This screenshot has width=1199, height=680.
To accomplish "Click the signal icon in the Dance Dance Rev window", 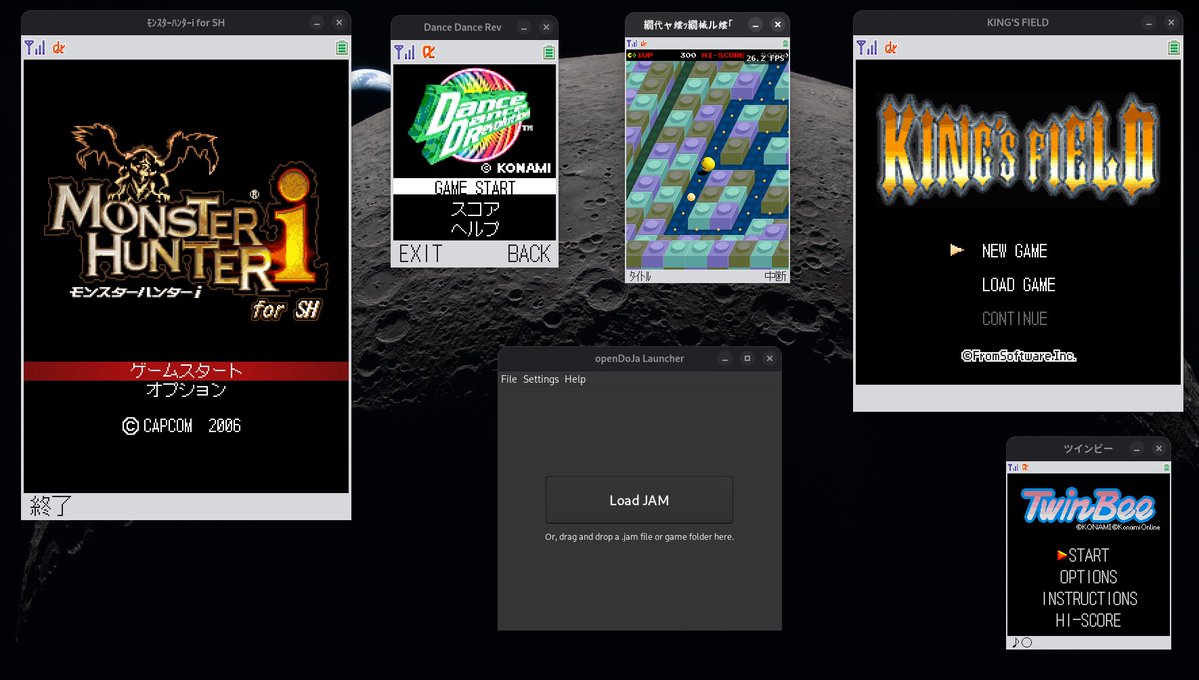I will (405, 52).
